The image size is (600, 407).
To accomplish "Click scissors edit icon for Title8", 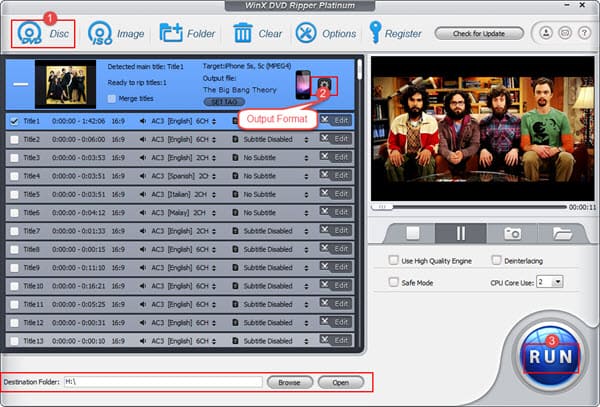I will point(324,248).
